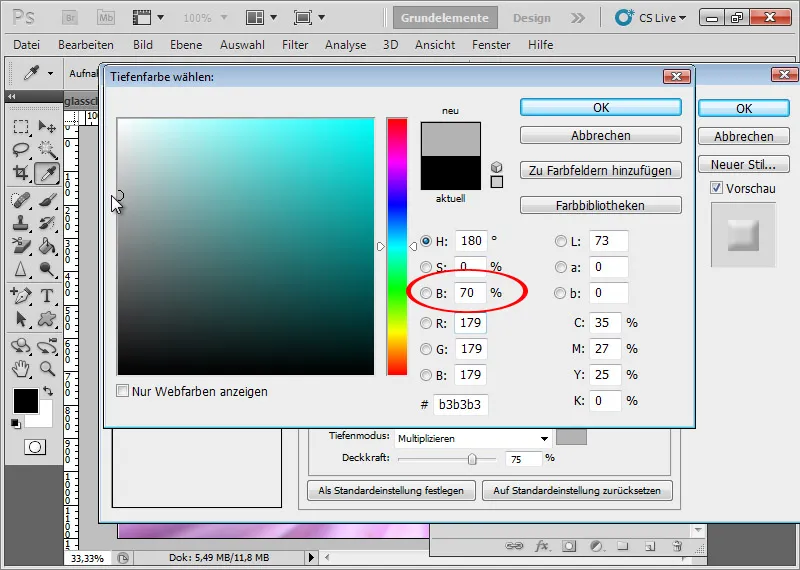Select the Zoom magnifier tool
Image resolution: width=800 pixels, height=570 pixels.
(x=47, y=368)
